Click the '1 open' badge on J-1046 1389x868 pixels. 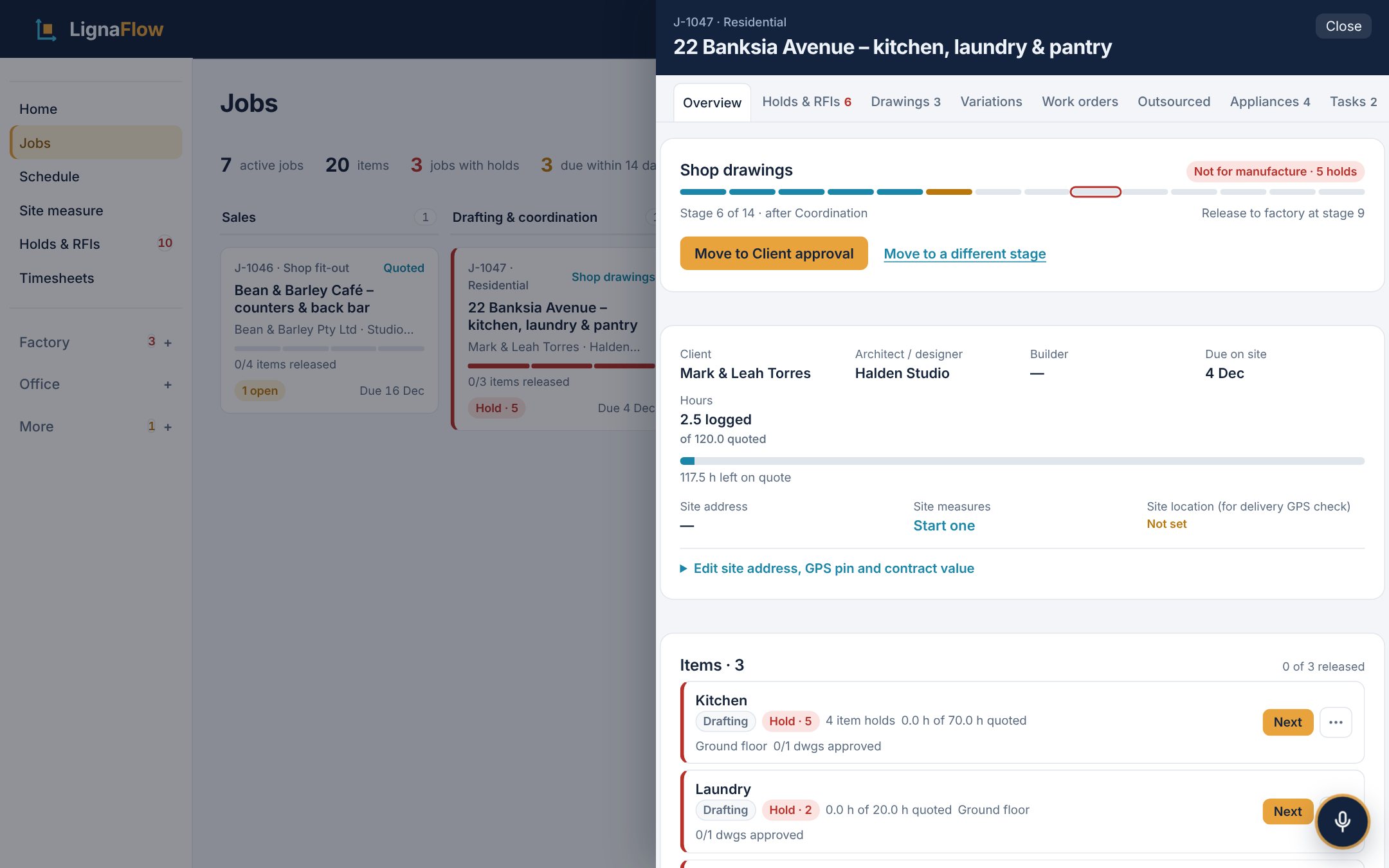click(260, 391)
